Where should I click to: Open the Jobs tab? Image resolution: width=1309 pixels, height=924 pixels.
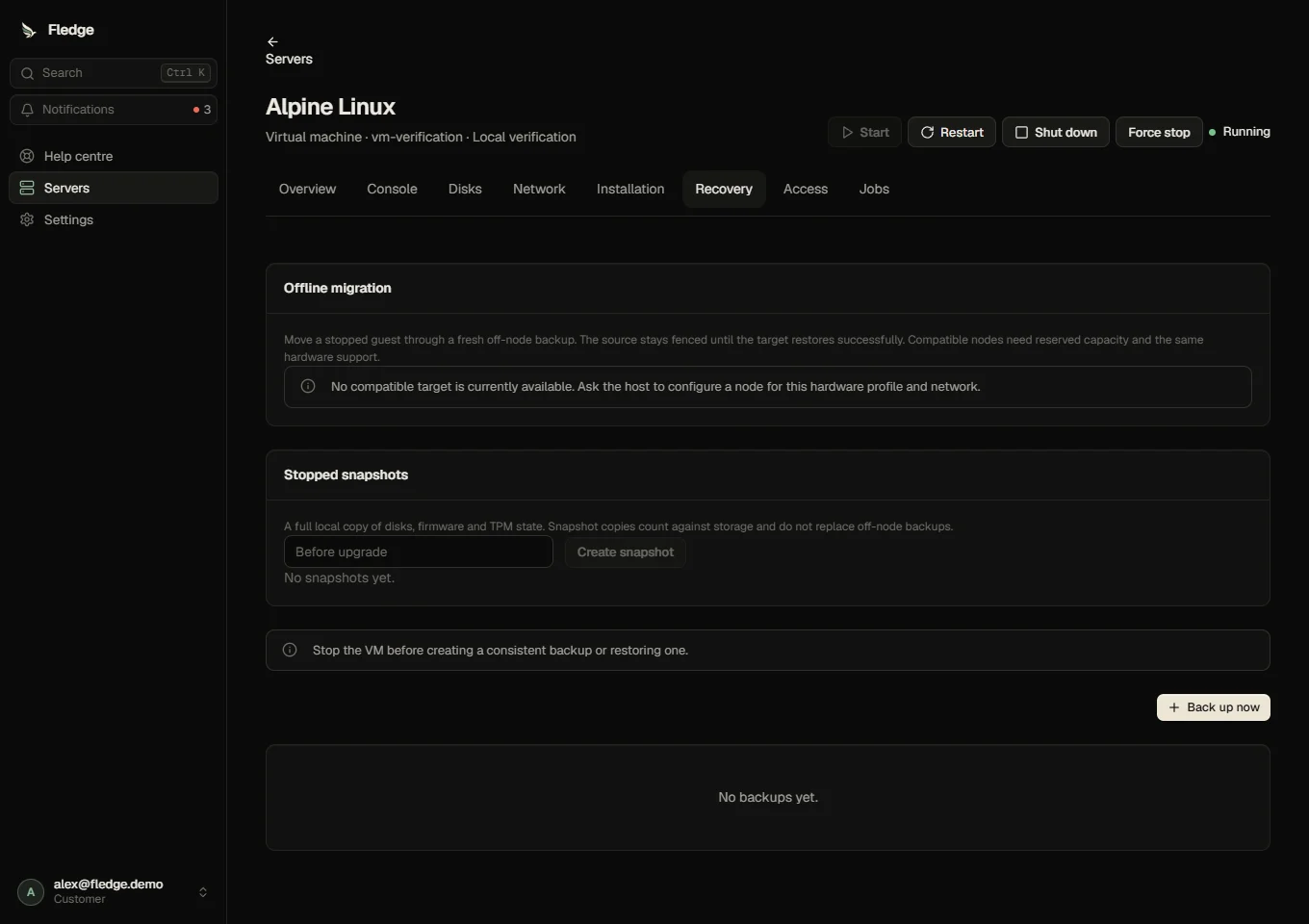point(874,189)
